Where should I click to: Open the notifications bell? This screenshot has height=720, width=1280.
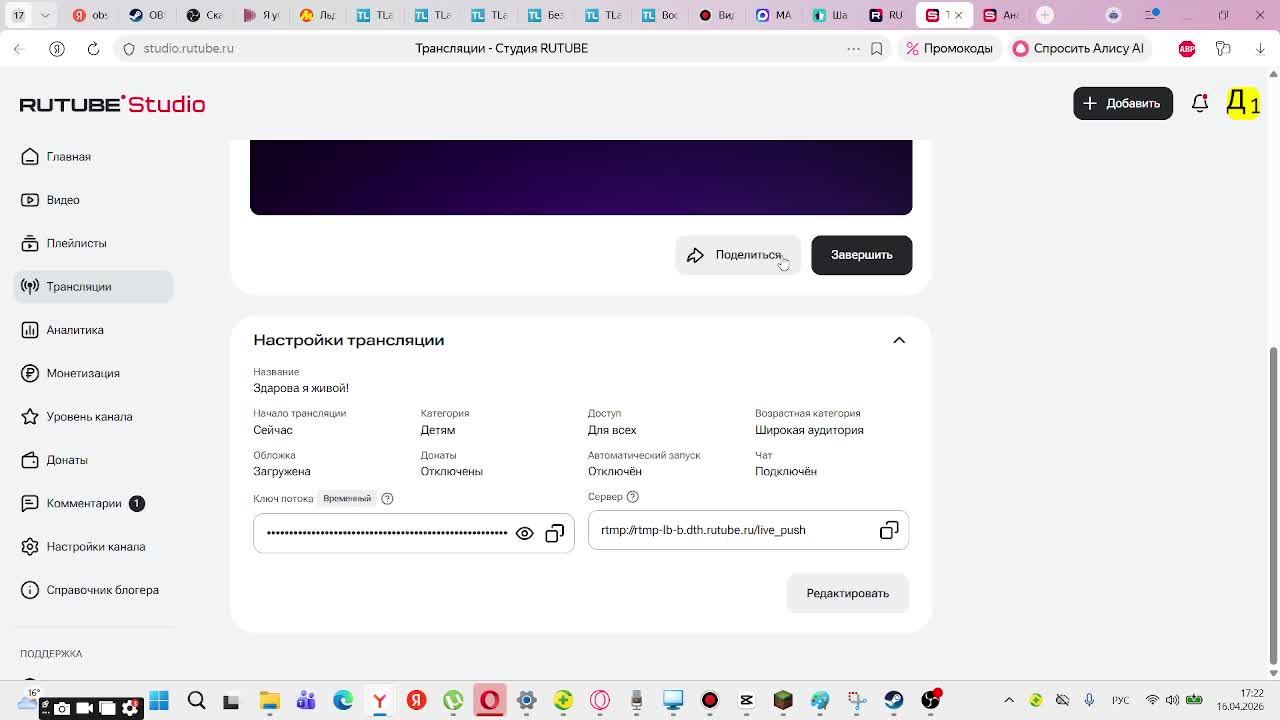tap(1200, 103)
